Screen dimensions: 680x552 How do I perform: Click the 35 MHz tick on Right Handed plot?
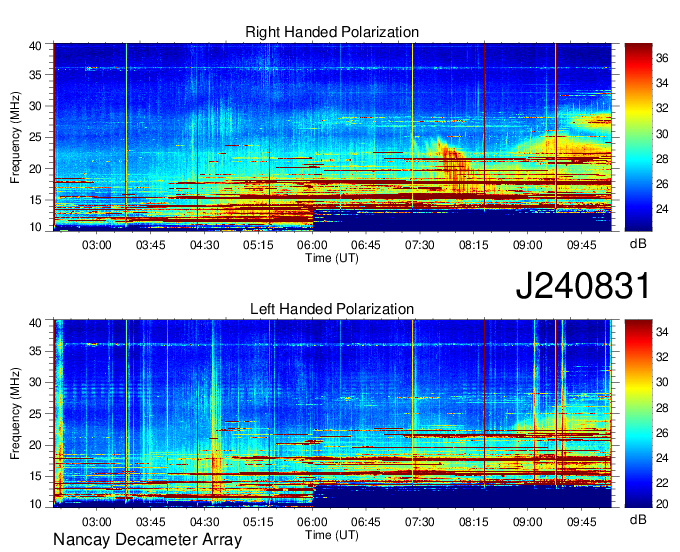(35, 75)
